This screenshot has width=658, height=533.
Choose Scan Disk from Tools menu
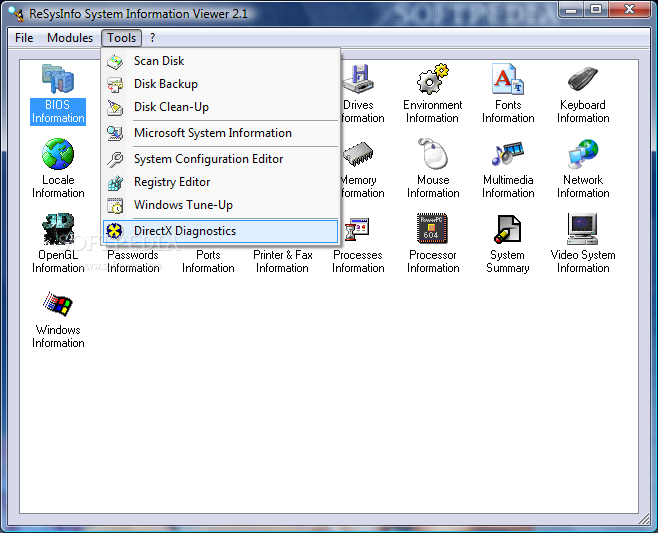pyautogui.click(x=220, y=61)
